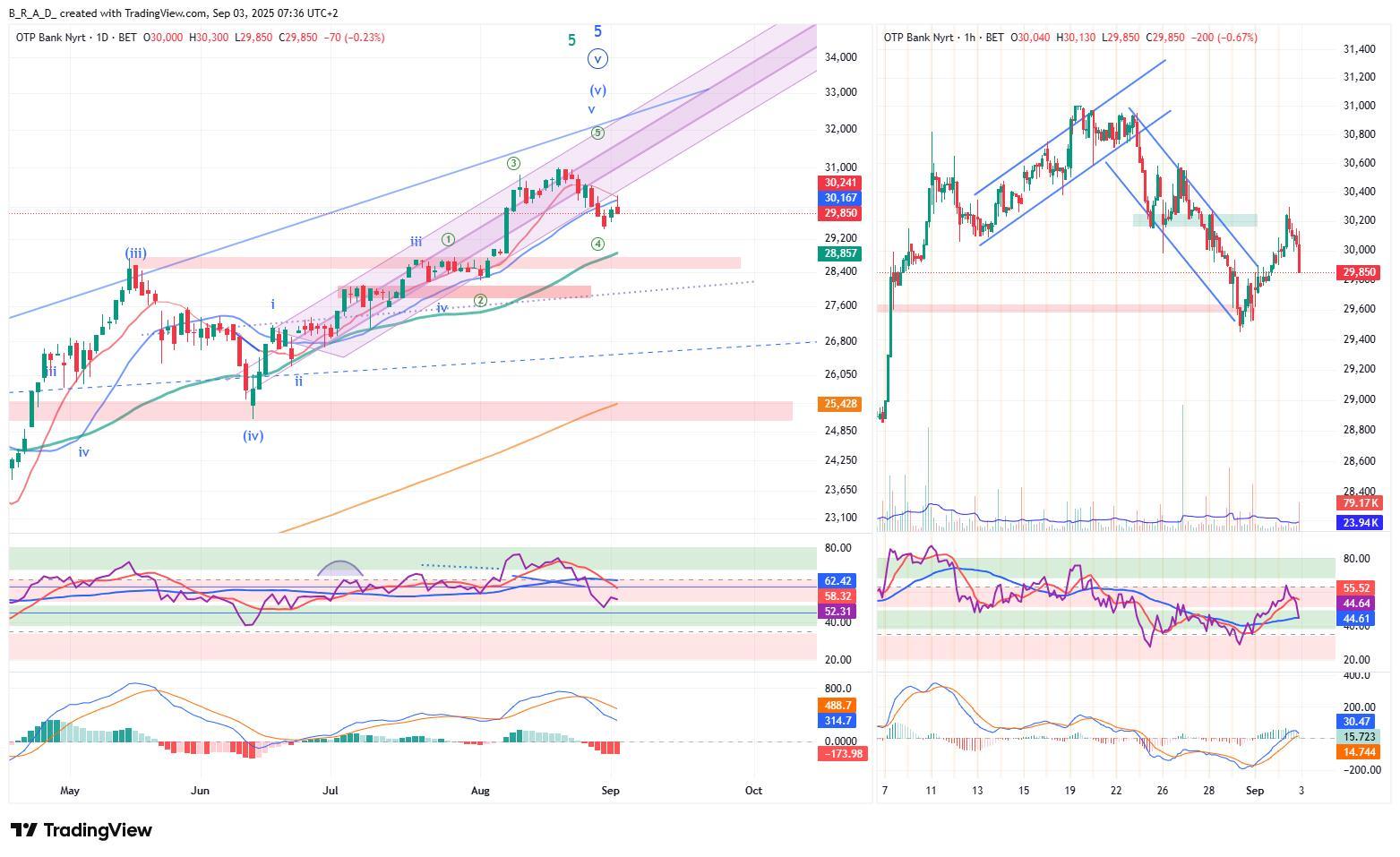Click the red −173.98 histogram label
The width and height of the screenshot is (1400, 857).
(x=841, y=754)
